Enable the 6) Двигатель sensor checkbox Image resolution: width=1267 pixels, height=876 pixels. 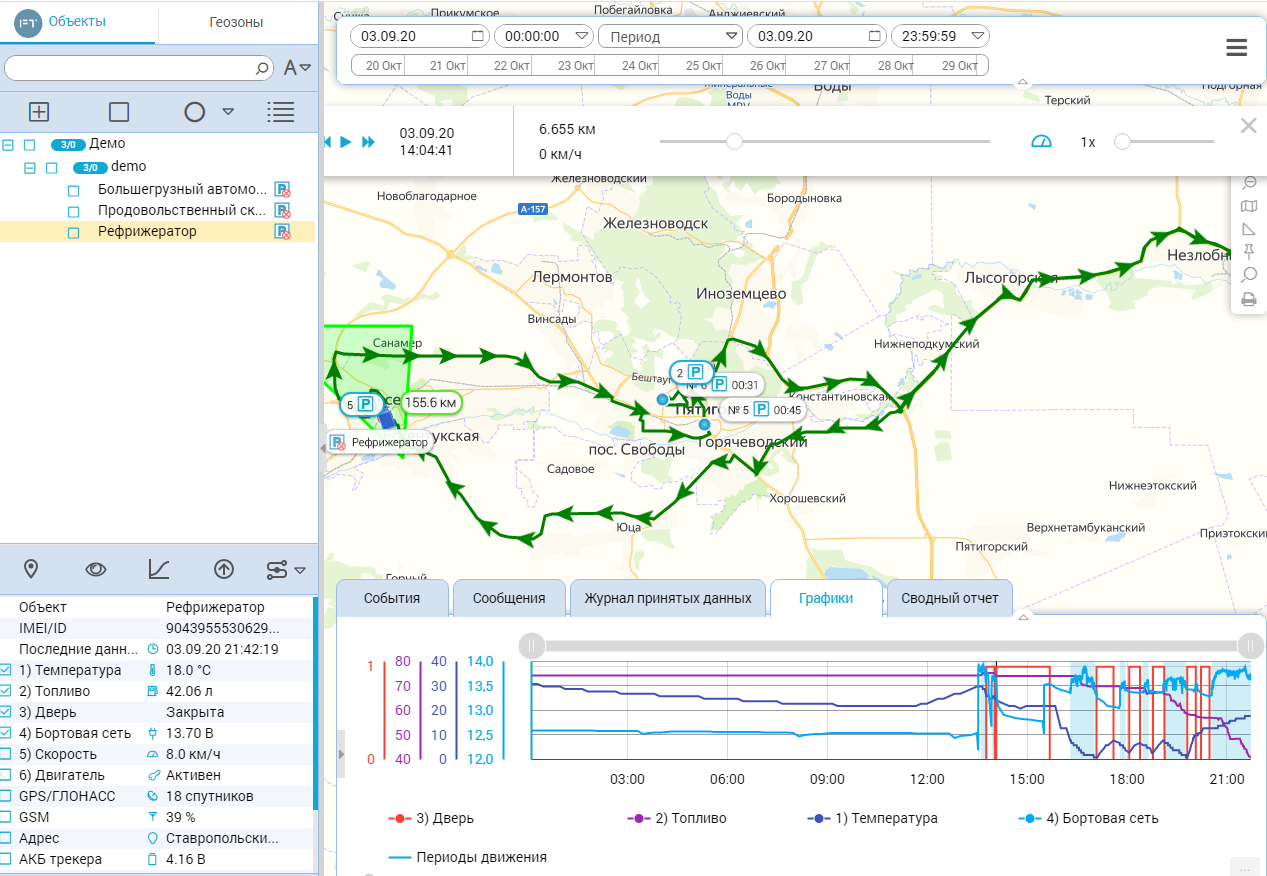pyautogui.click(x=6, y=775)
